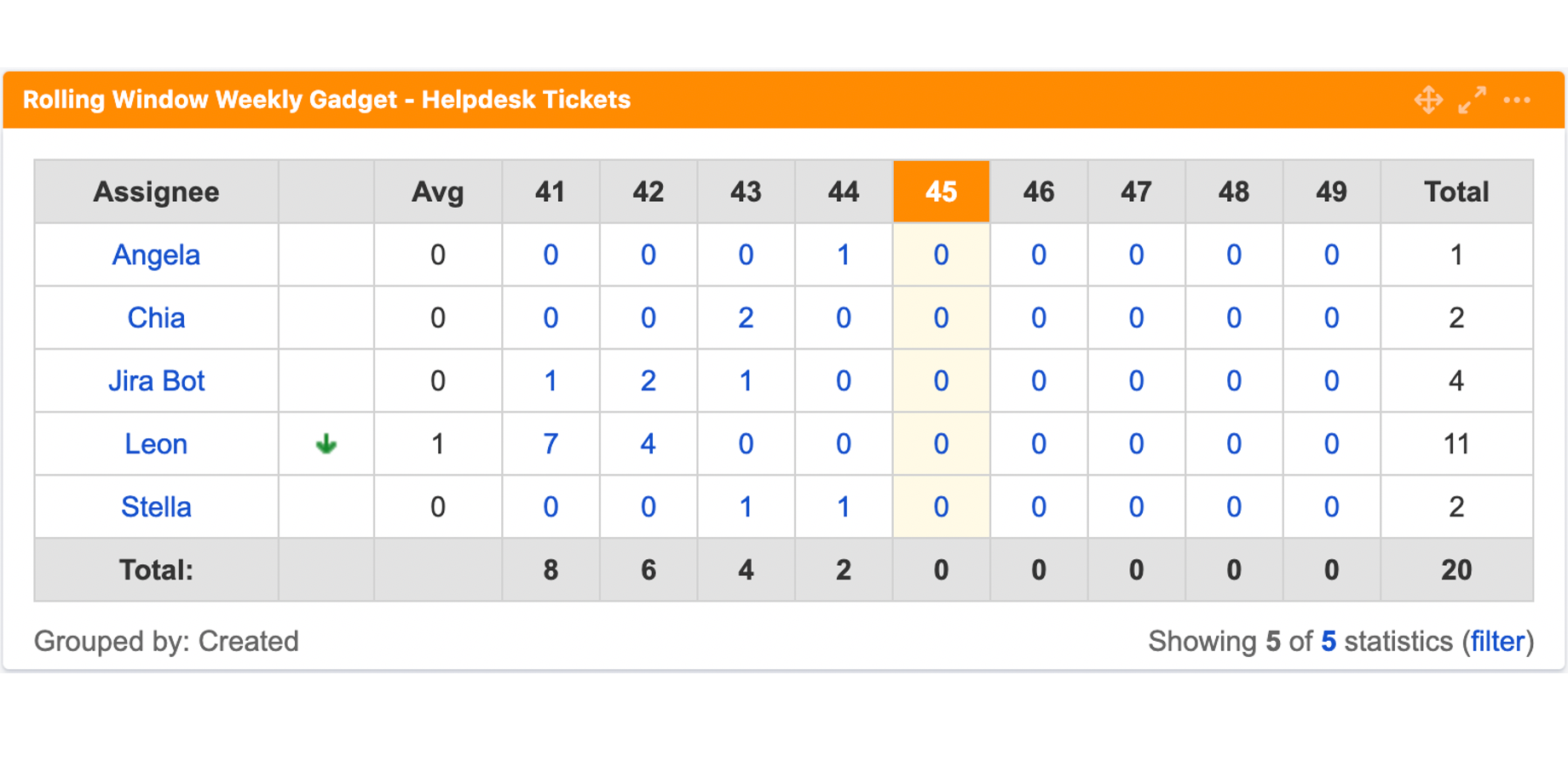
Task: Open the filter link in the statistics footer
Action: click(x=1497, y=641)
